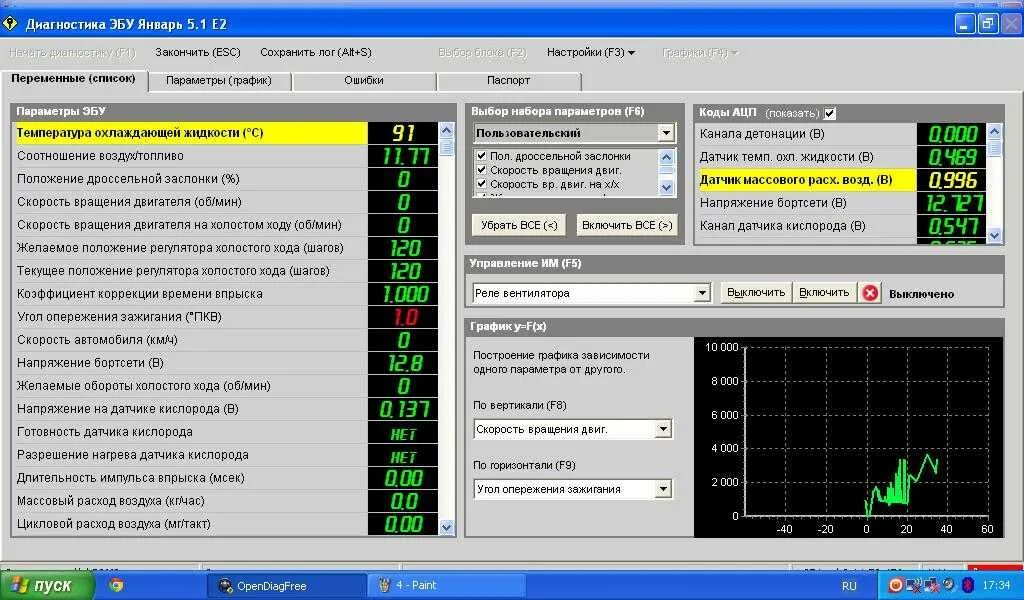This screenshot has height=600, width=1024.
Task: Select Коэффициент коррекции времени впрыска row
Action: pyautogui.click(x=225, y=294)
